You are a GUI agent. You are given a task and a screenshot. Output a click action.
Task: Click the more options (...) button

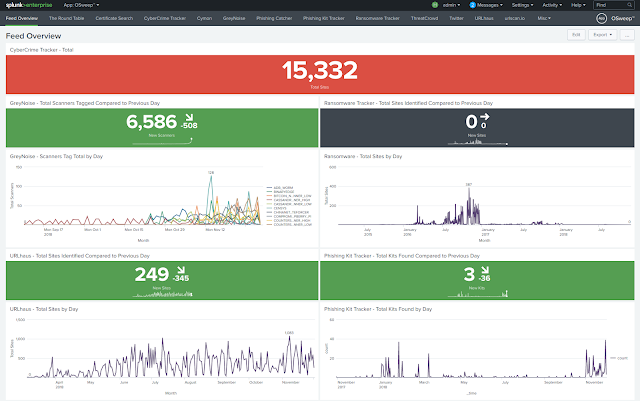tap(627, 35)
